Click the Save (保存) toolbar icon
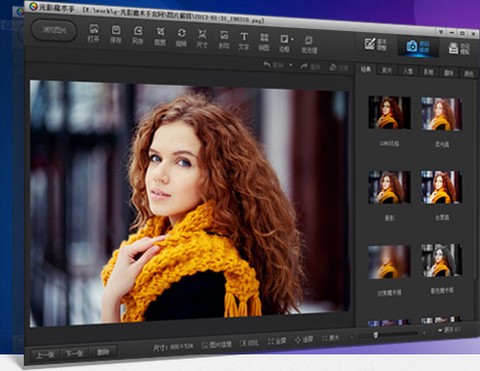 click(x=116, y=34)
